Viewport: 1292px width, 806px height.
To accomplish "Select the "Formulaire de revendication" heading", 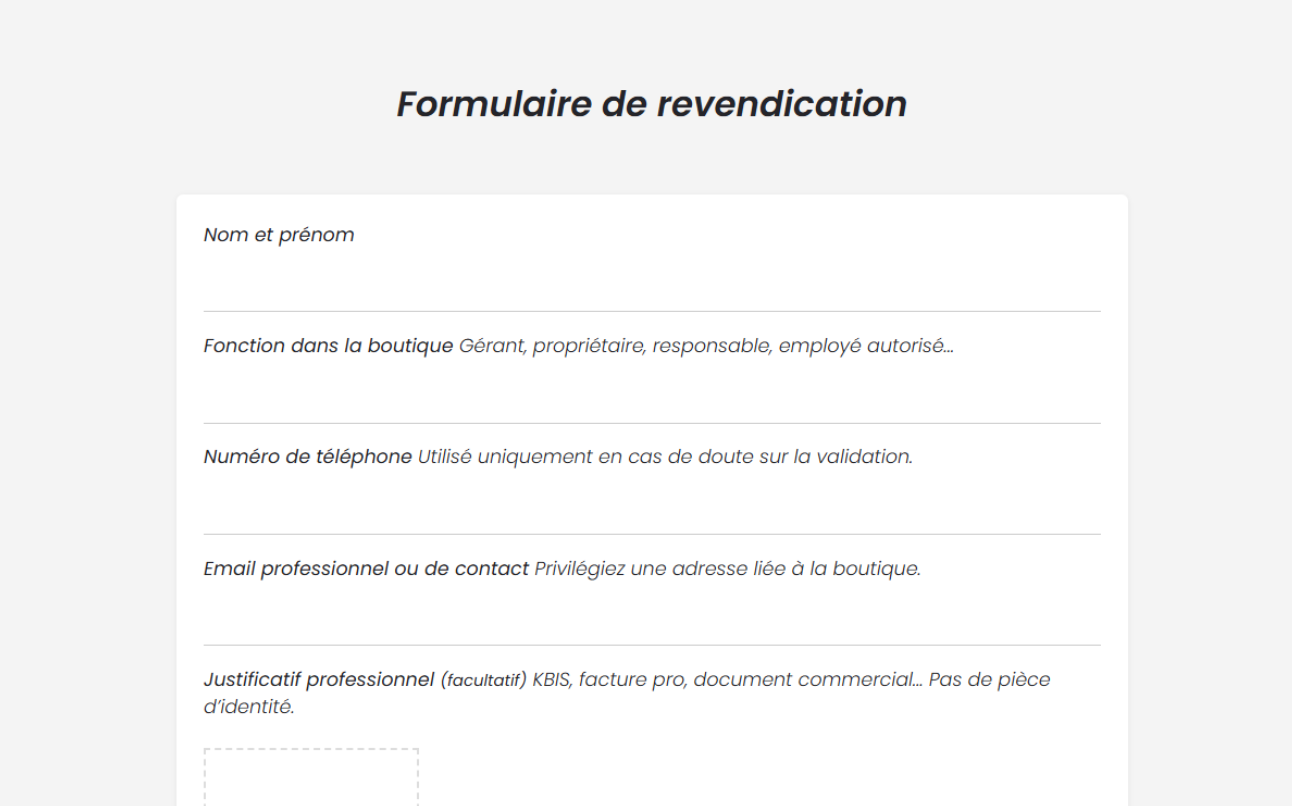I will (x=652, y=104).
